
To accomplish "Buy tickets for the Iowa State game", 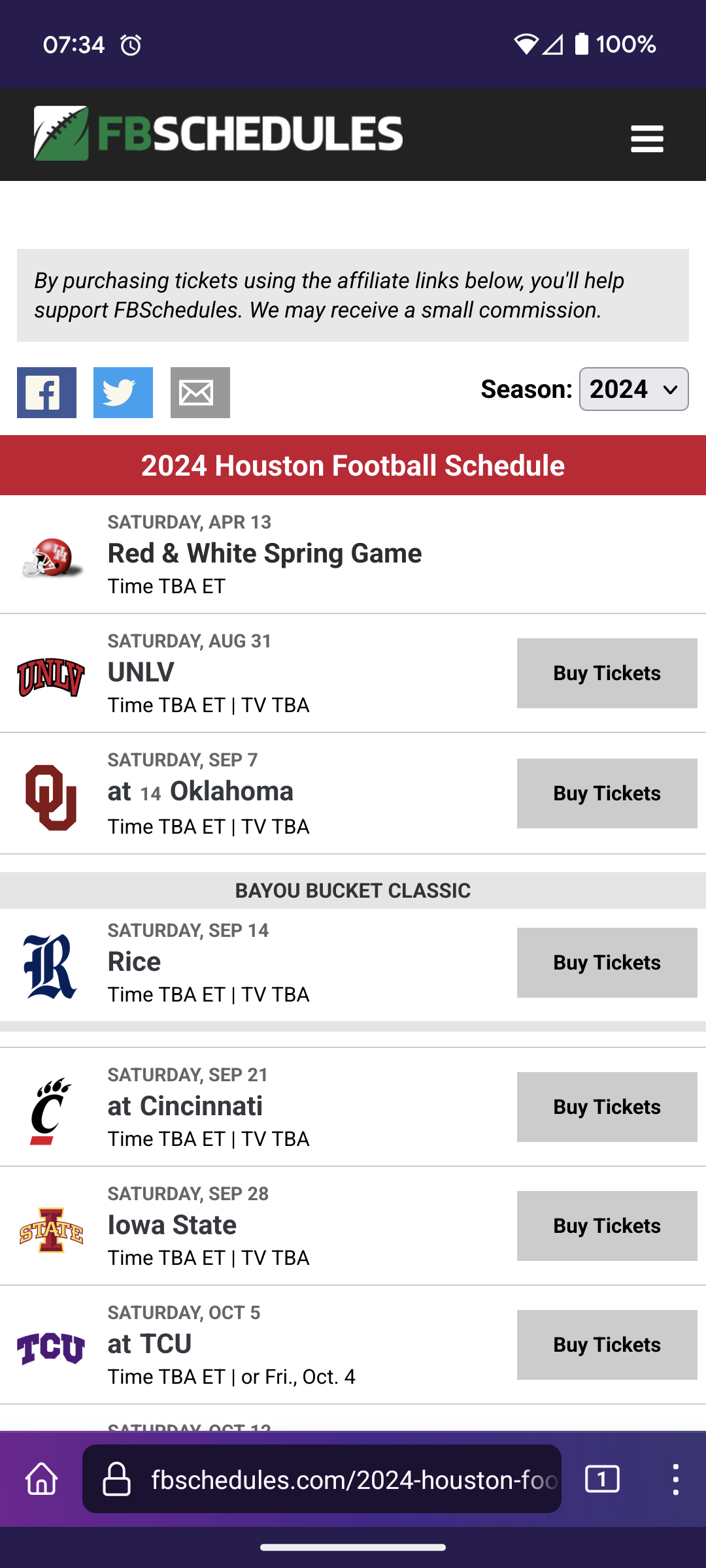I will point(607,1226).
